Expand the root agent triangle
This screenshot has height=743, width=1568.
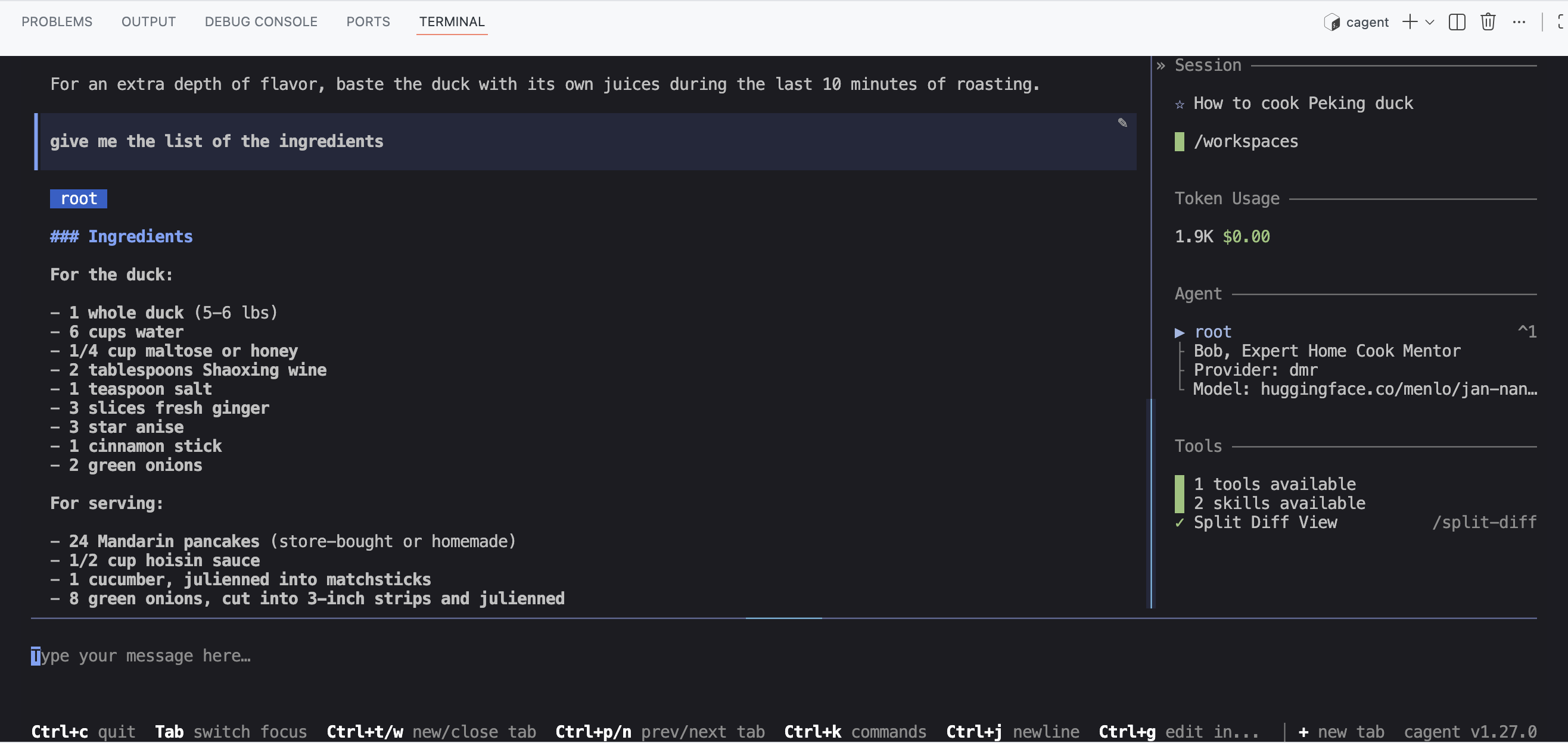point(1179,332)
